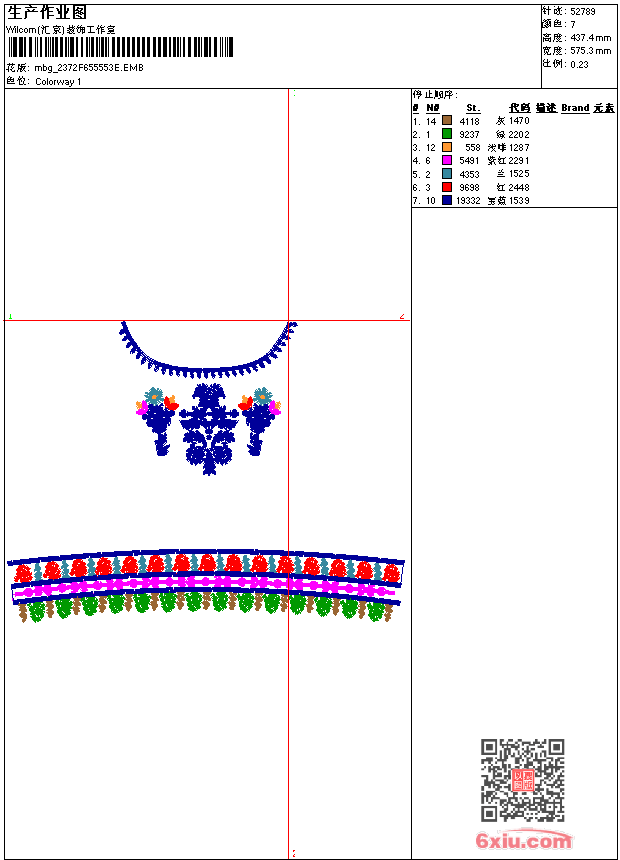This screenshot has height=860, width=620.
Task: Click the orange color swatch for thread 1287
Action: point(447,147)
